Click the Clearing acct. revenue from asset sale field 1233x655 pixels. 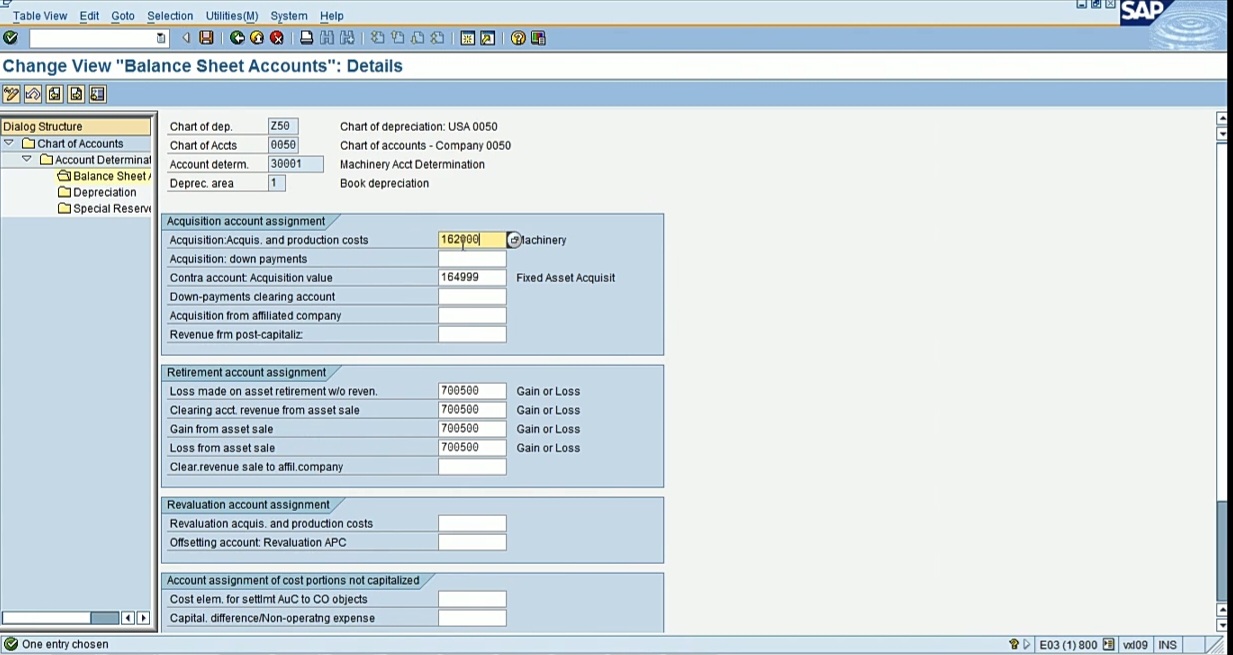[472, 410]
